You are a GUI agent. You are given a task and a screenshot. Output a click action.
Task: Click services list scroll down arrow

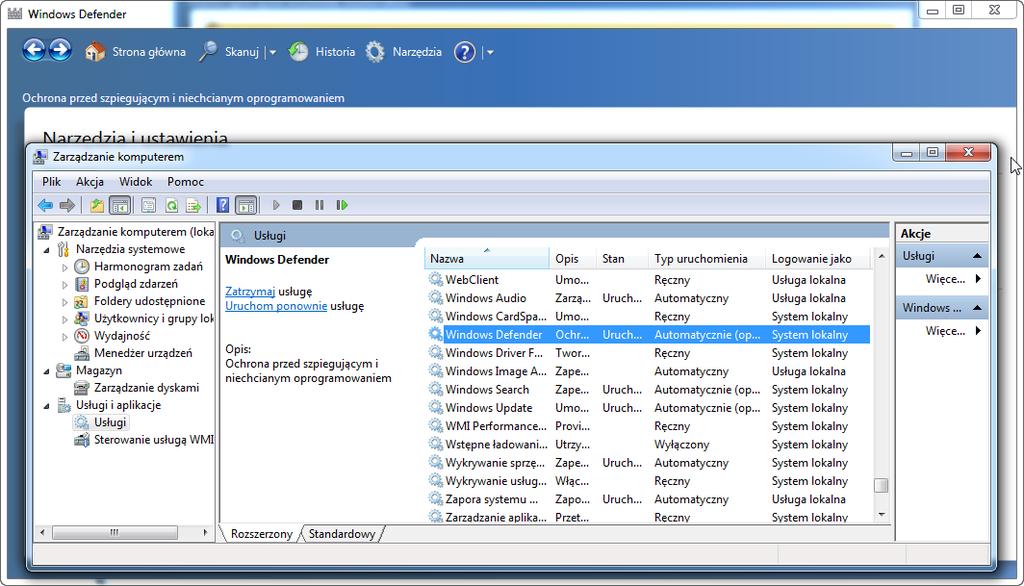point(882,515)
